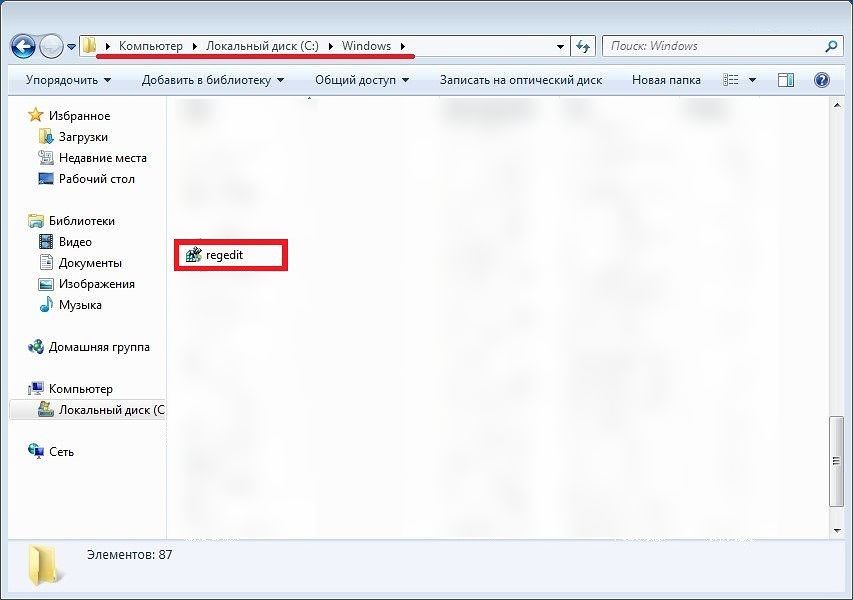Expand the arrow after Windows breadcrumb
This screenshot has height=600, width=853.
click(403, 46)
